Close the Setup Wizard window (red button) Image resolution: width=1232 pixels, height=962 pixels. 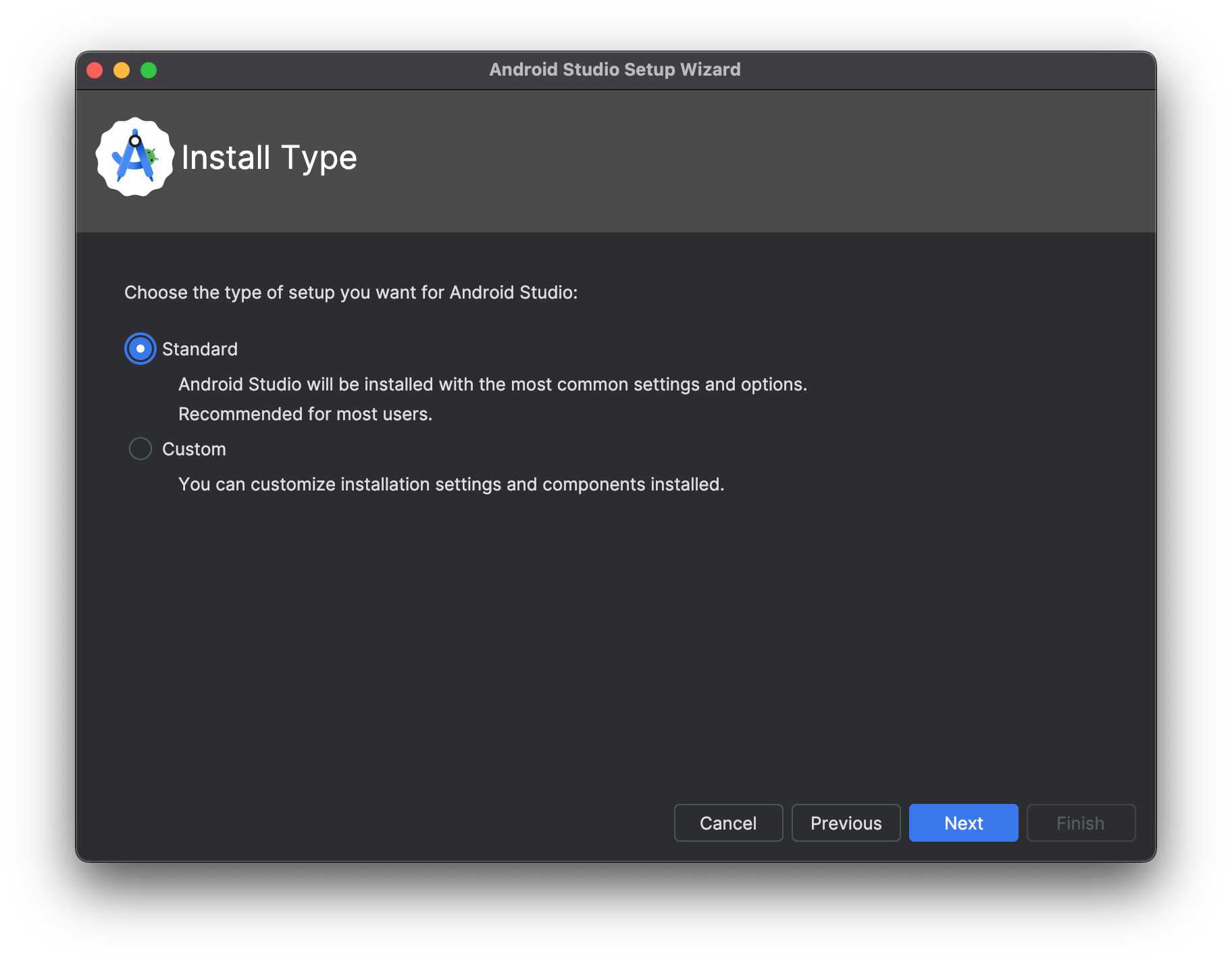[x=95, y=70]
